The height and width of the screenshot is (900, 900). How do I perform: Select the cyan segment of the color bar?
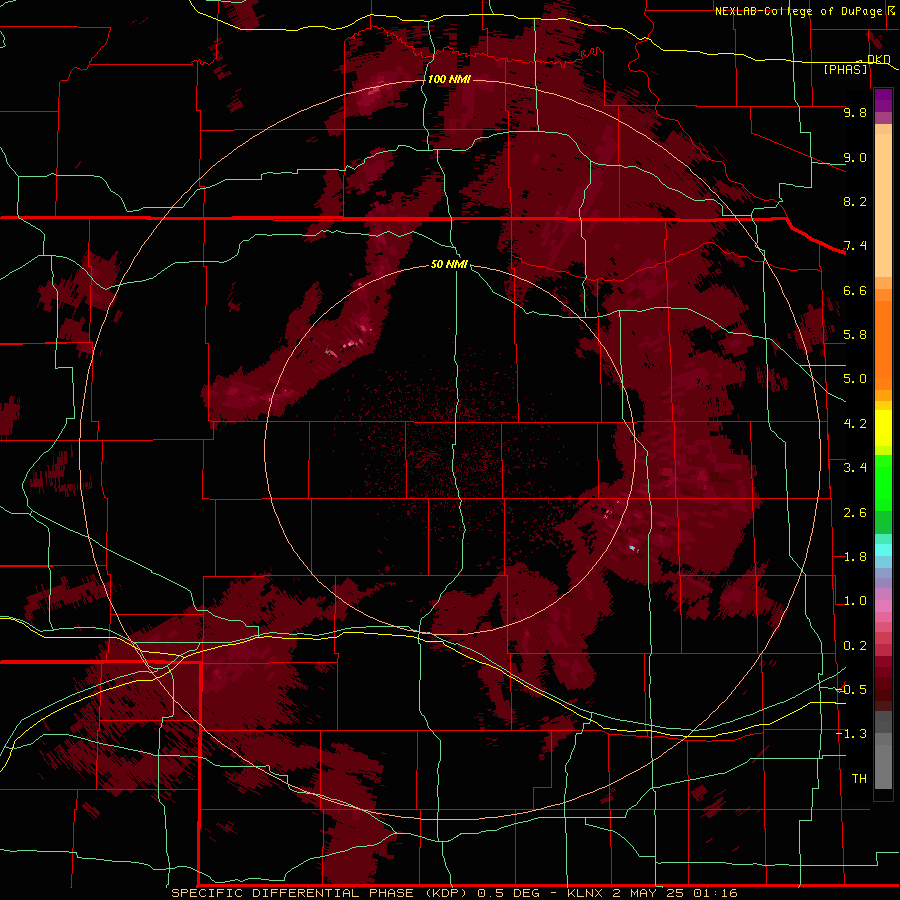tap(883, 550)
